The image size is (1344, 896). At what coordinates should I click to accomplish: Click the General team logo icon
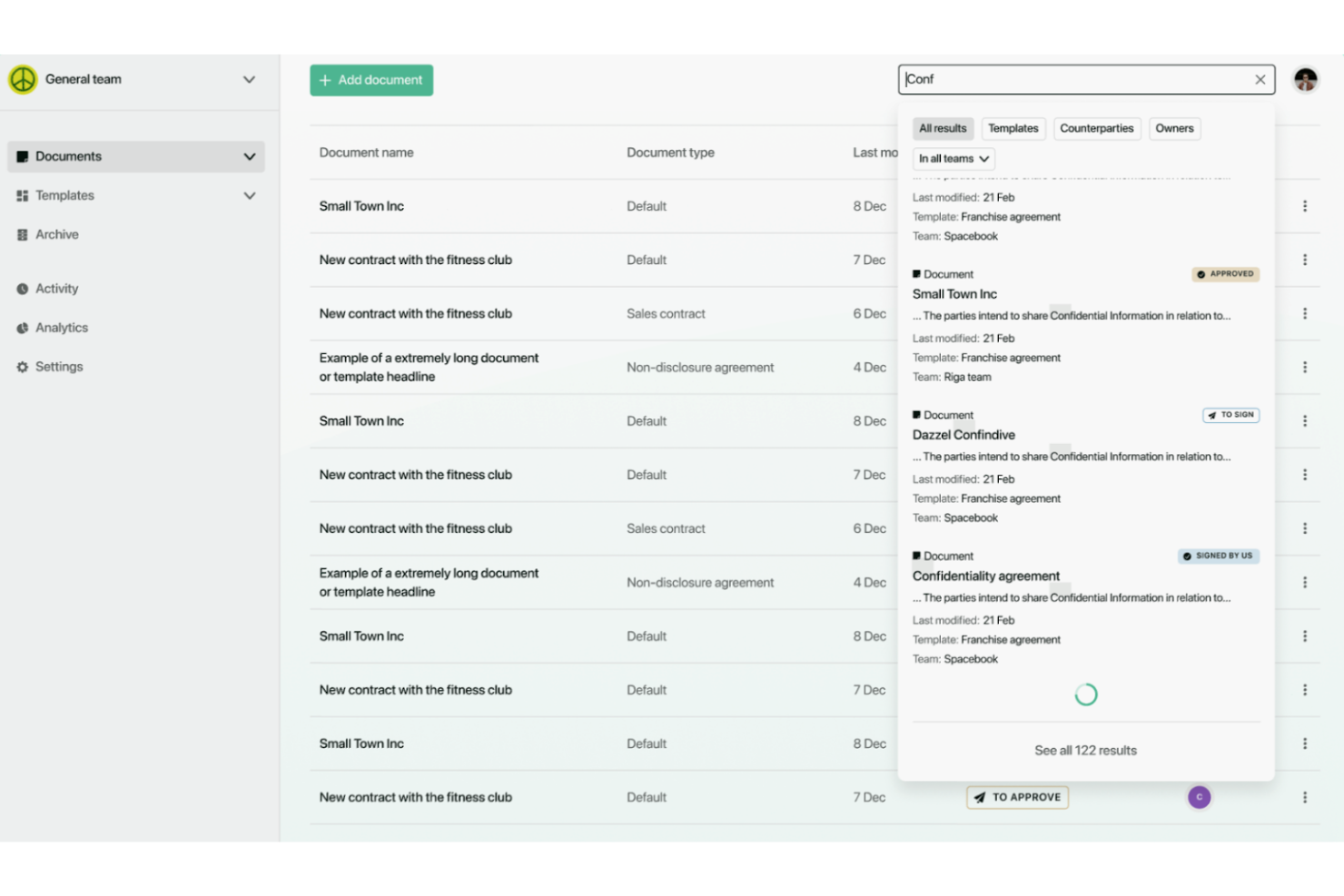pos(23,79)
